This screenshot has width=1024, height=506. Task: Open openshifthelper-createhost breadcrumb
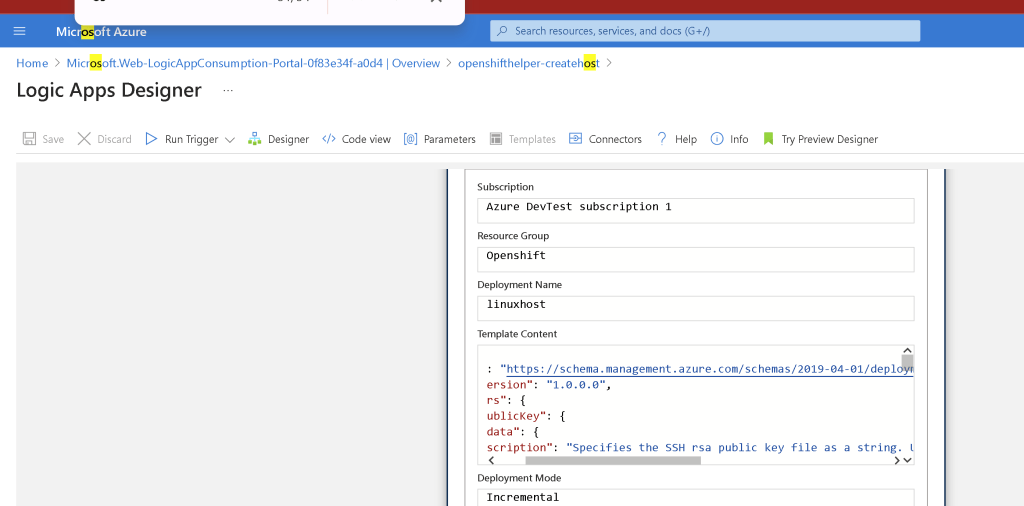pos(529,63)
